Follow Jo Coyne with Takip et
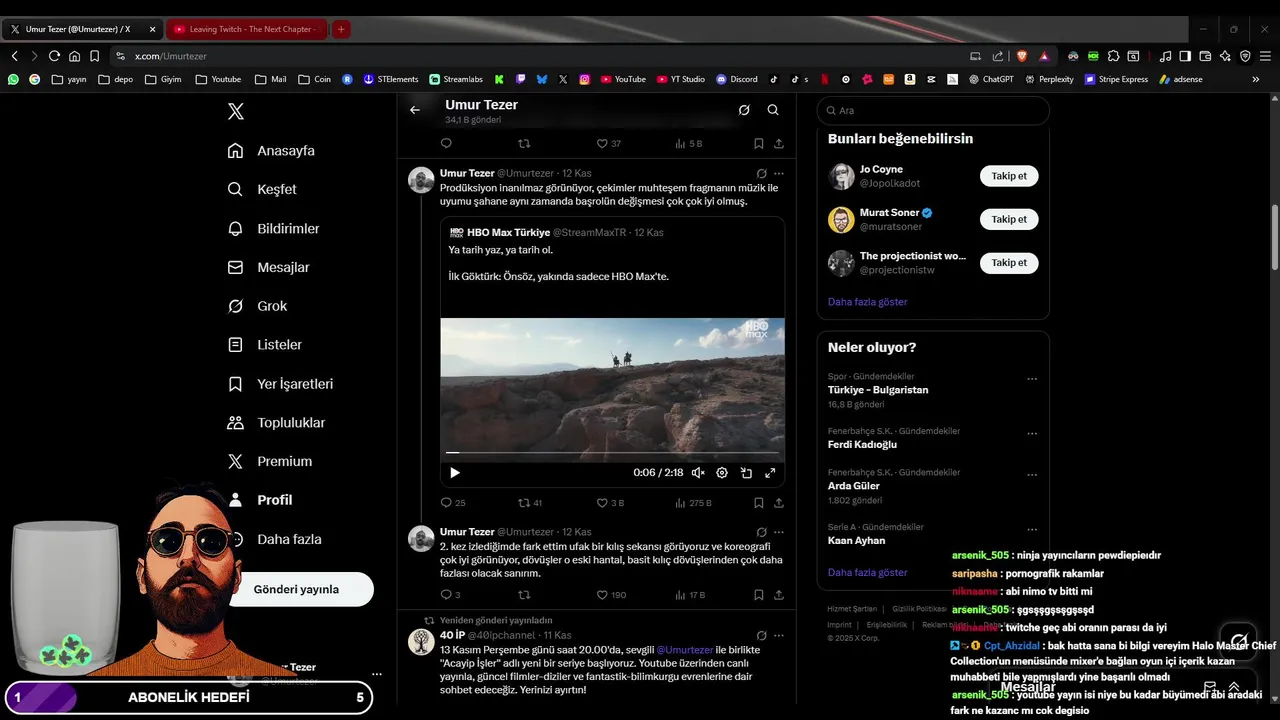The height and width of the screenshot is (720, 1280). tap(1009, 176)
